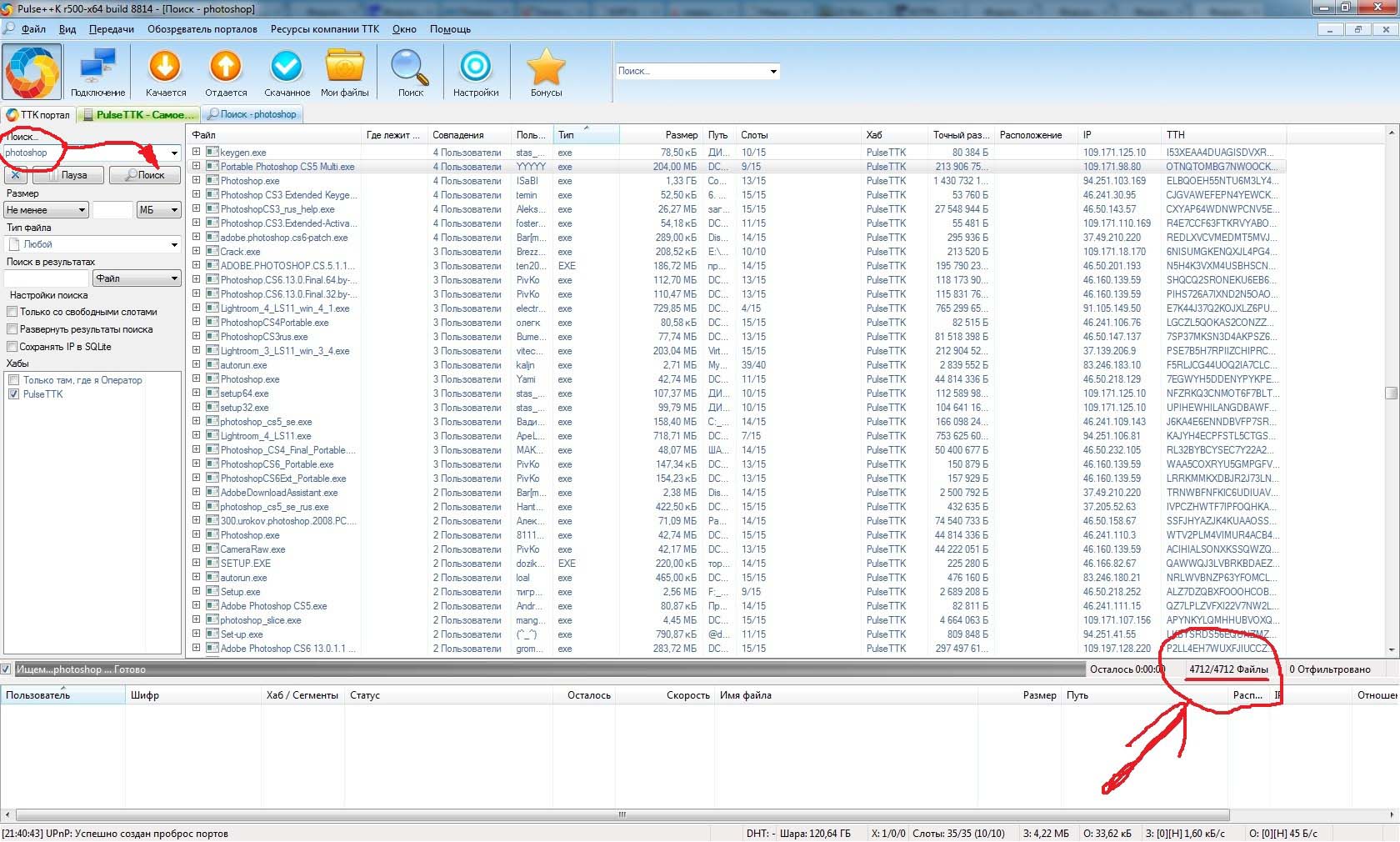Screen dimensions: 1400x842
Task: Uncheck the PulseTTK hub checkbox
Action: point(14,394)
